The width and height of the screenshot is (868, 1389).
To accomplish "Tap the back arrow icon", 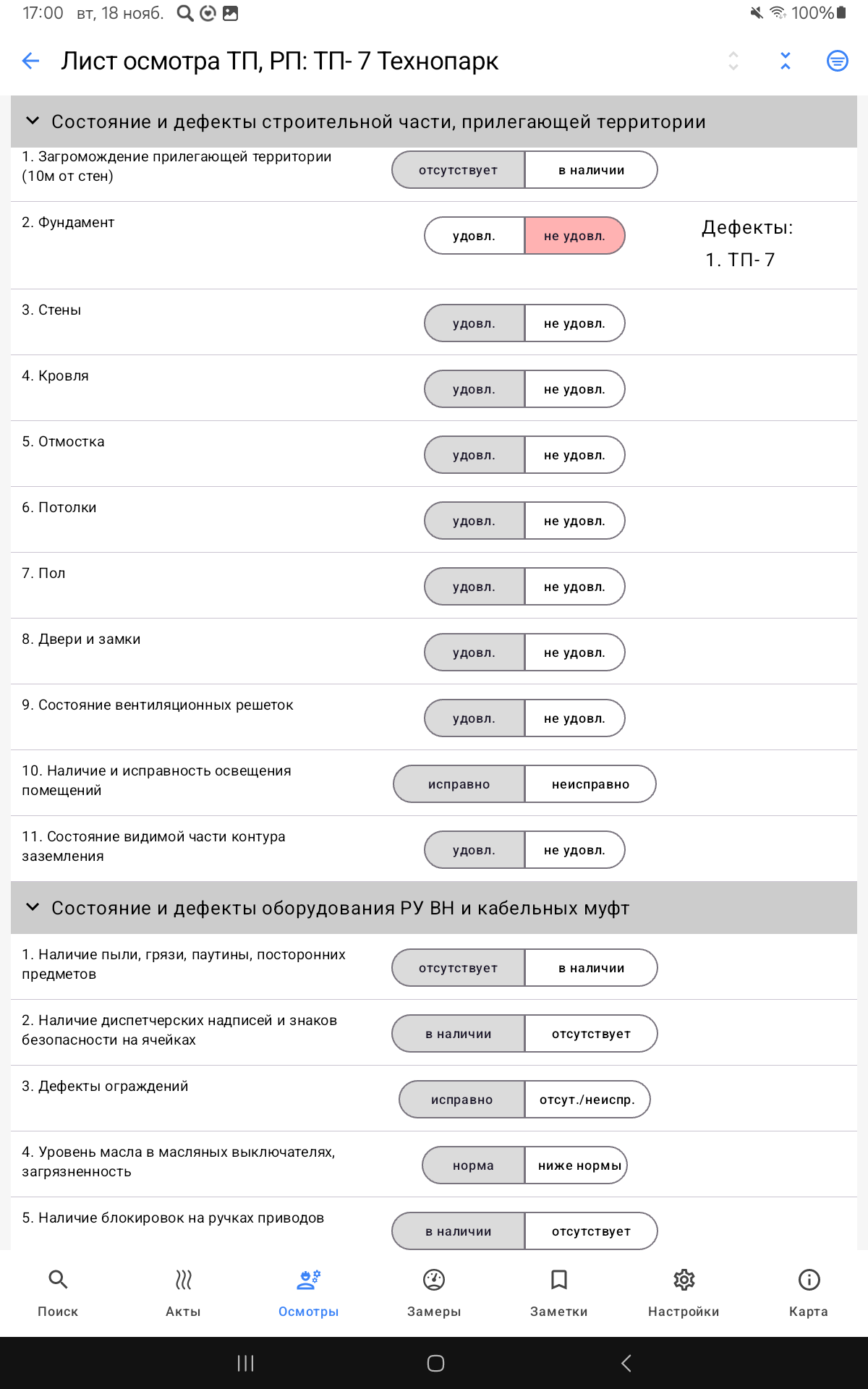I will pos(30,61).
